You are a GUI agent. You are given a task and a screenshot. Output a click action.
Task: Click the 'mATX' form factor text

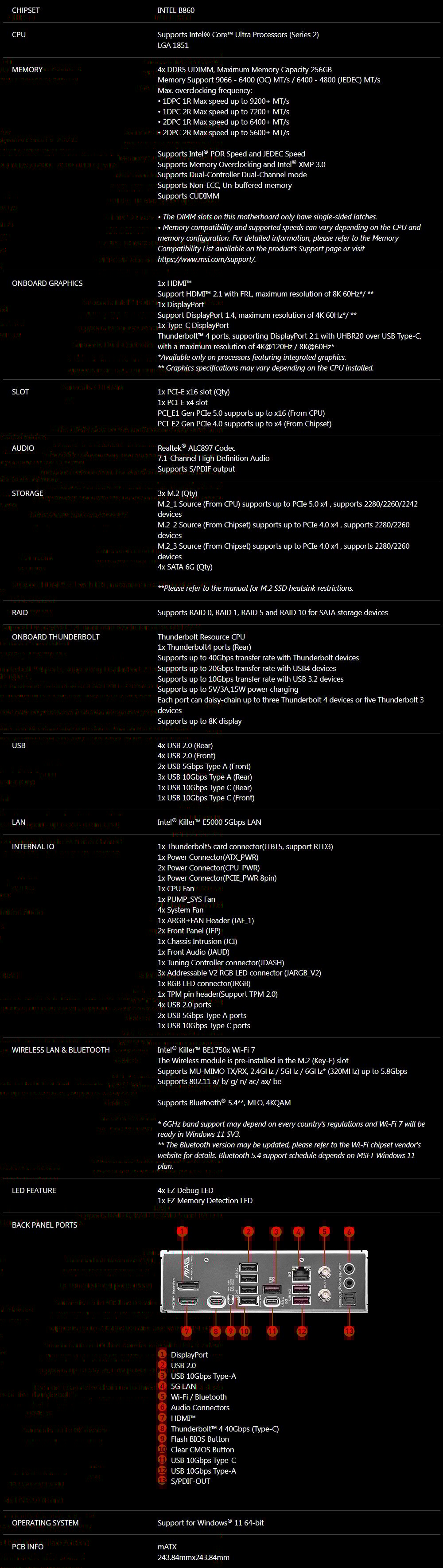click(167, 1547)
